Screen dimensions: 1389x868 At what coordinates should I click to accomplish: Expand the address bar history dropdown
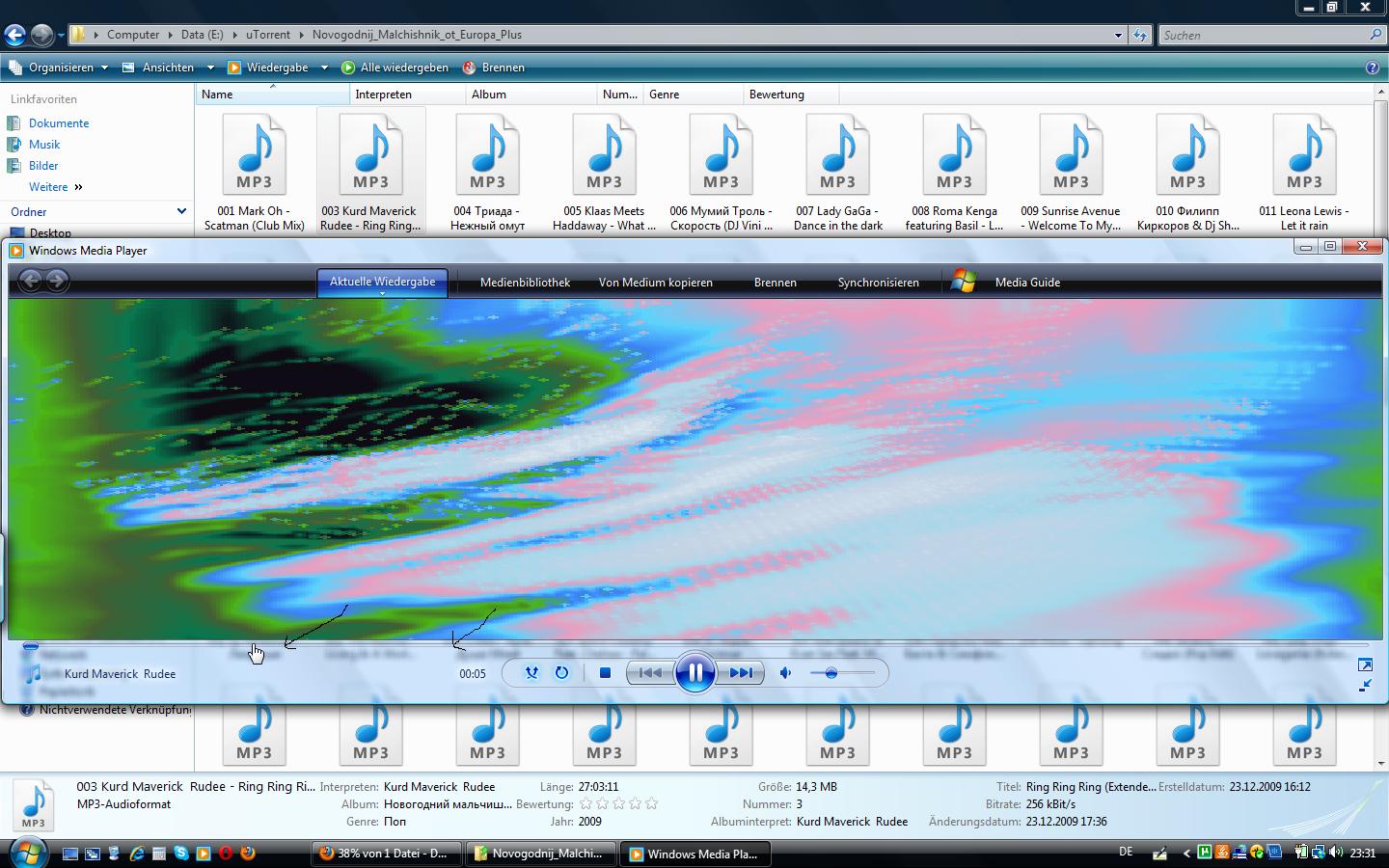(1118, 35)
